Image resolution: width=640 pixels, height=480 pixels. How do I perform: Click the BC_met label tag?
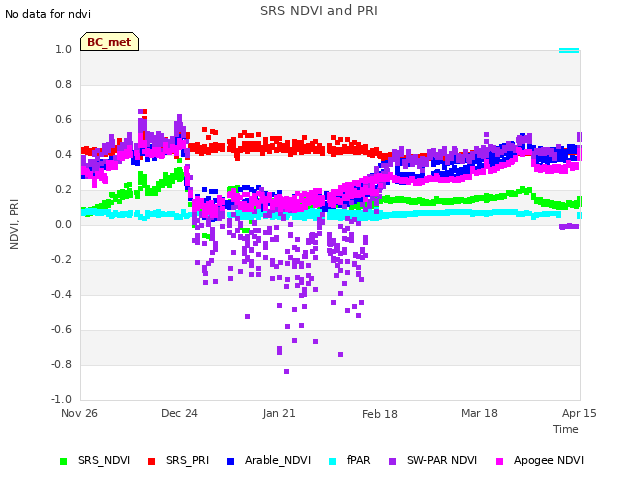tap(109, 42)
